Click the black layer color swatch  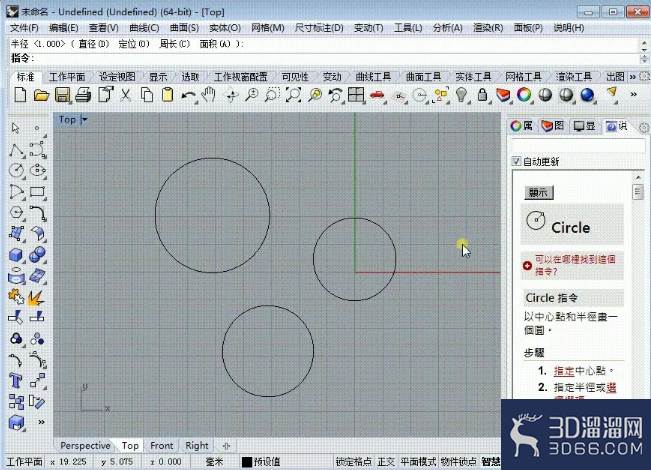pyautogui.click(x=247, y=462)
